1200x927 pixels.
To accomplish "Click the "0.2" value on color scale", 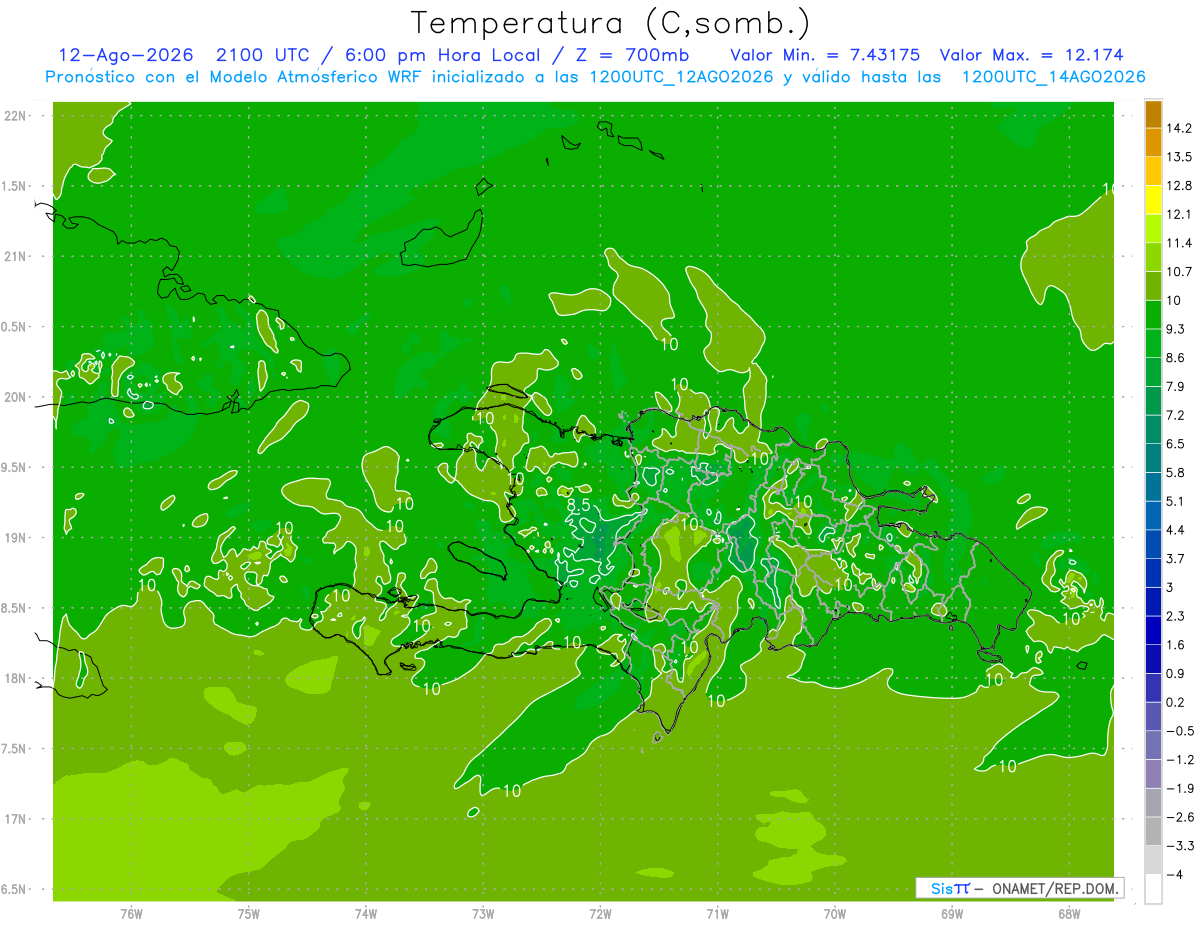I will 1177,702.
